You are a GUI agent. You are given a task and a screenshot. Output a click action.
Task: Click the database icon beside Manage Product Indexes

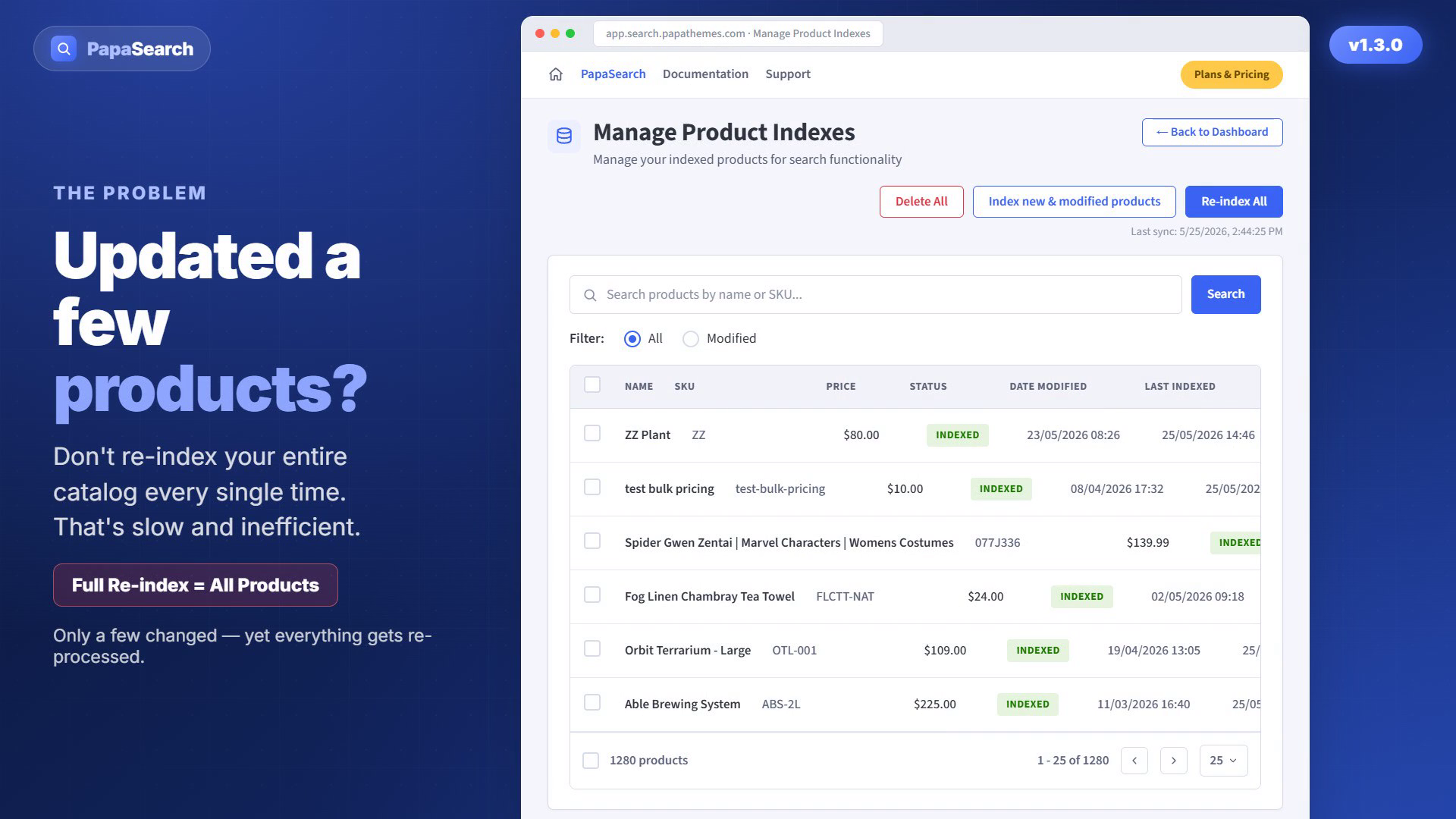pyautogui.click(x=564, y=136)
